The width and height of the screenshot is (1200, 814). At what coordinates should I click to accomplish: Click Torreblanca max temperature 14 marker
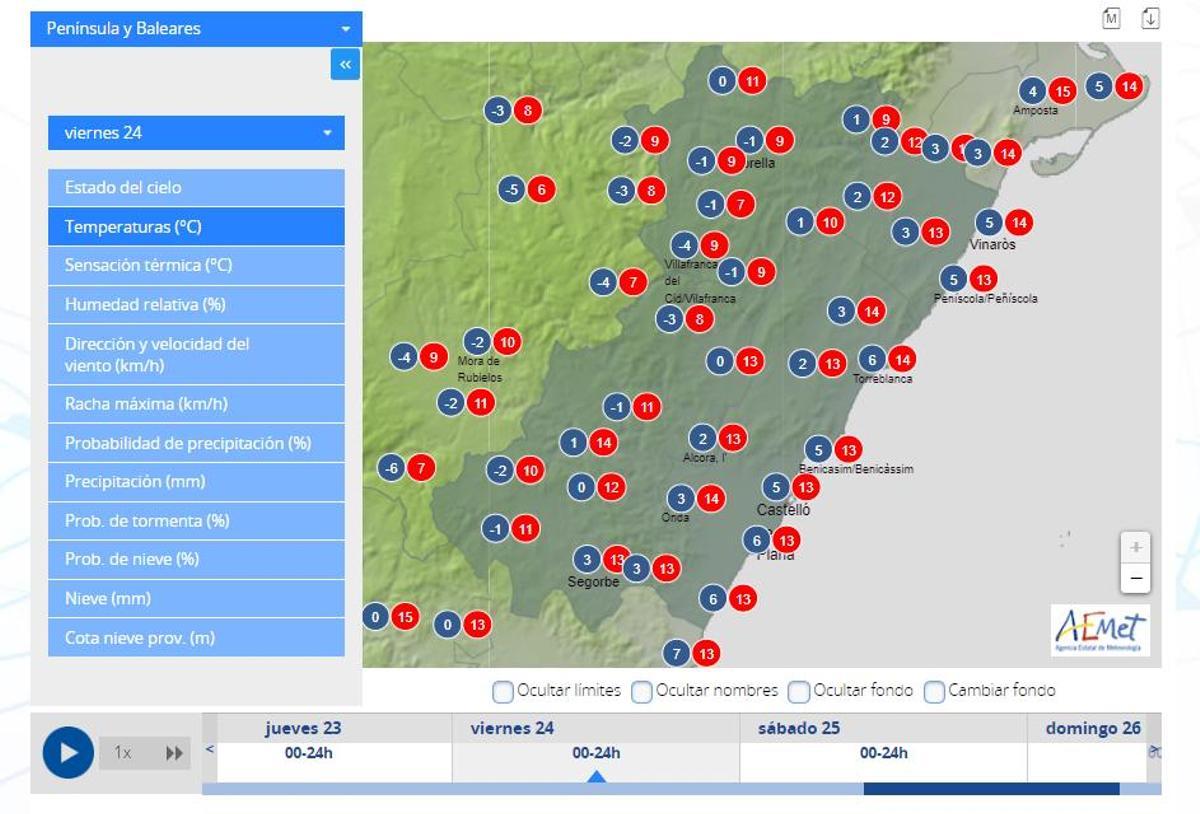point(902,359)
